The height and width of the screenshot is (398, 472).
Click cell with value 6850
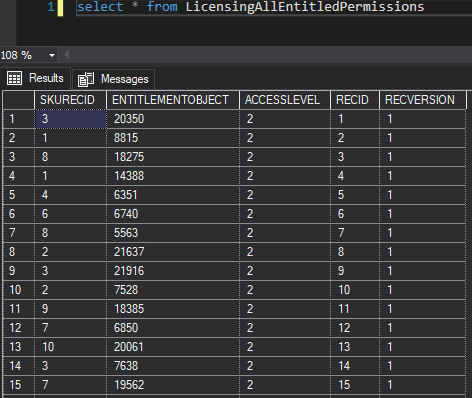(173, 328)
